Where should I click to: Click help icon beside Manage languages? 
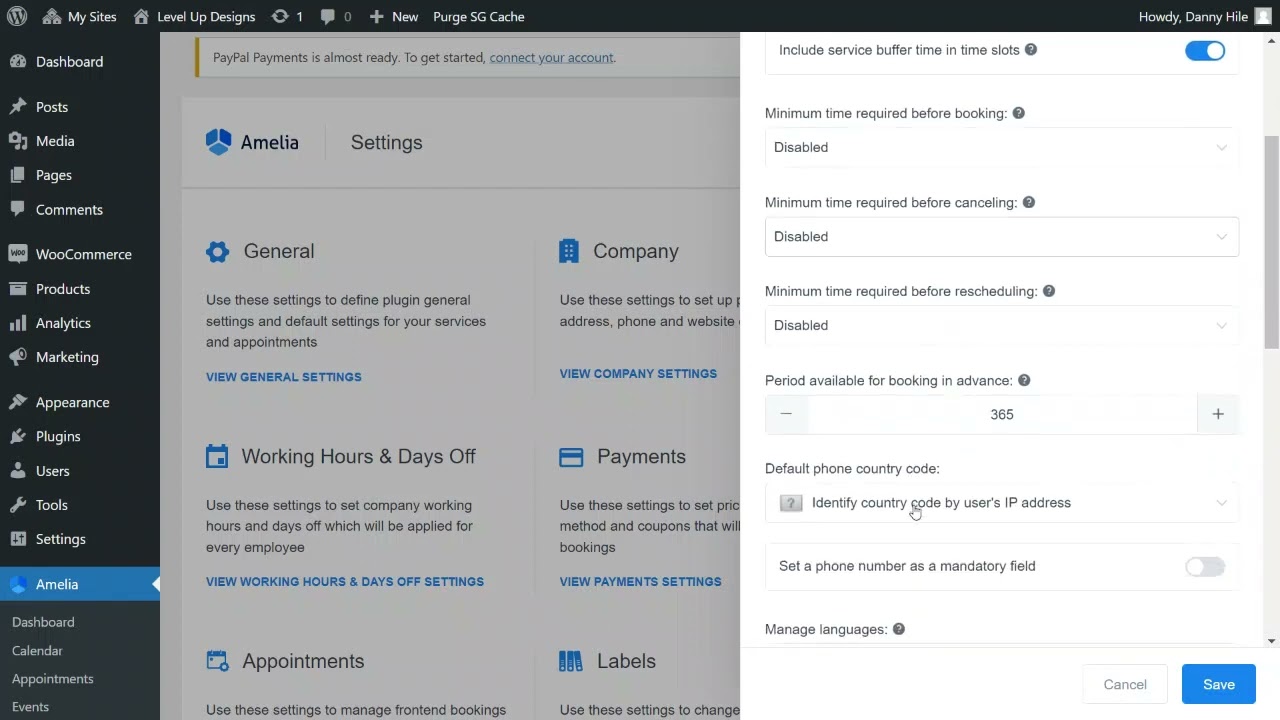[899, 629]
